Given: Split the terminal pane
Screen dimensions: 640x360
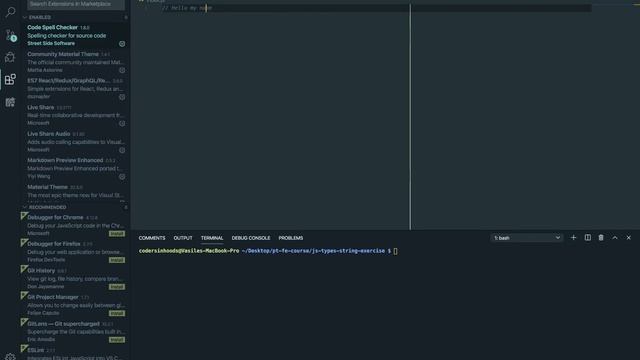Looking at the screenshot, I should pos(587,238).
